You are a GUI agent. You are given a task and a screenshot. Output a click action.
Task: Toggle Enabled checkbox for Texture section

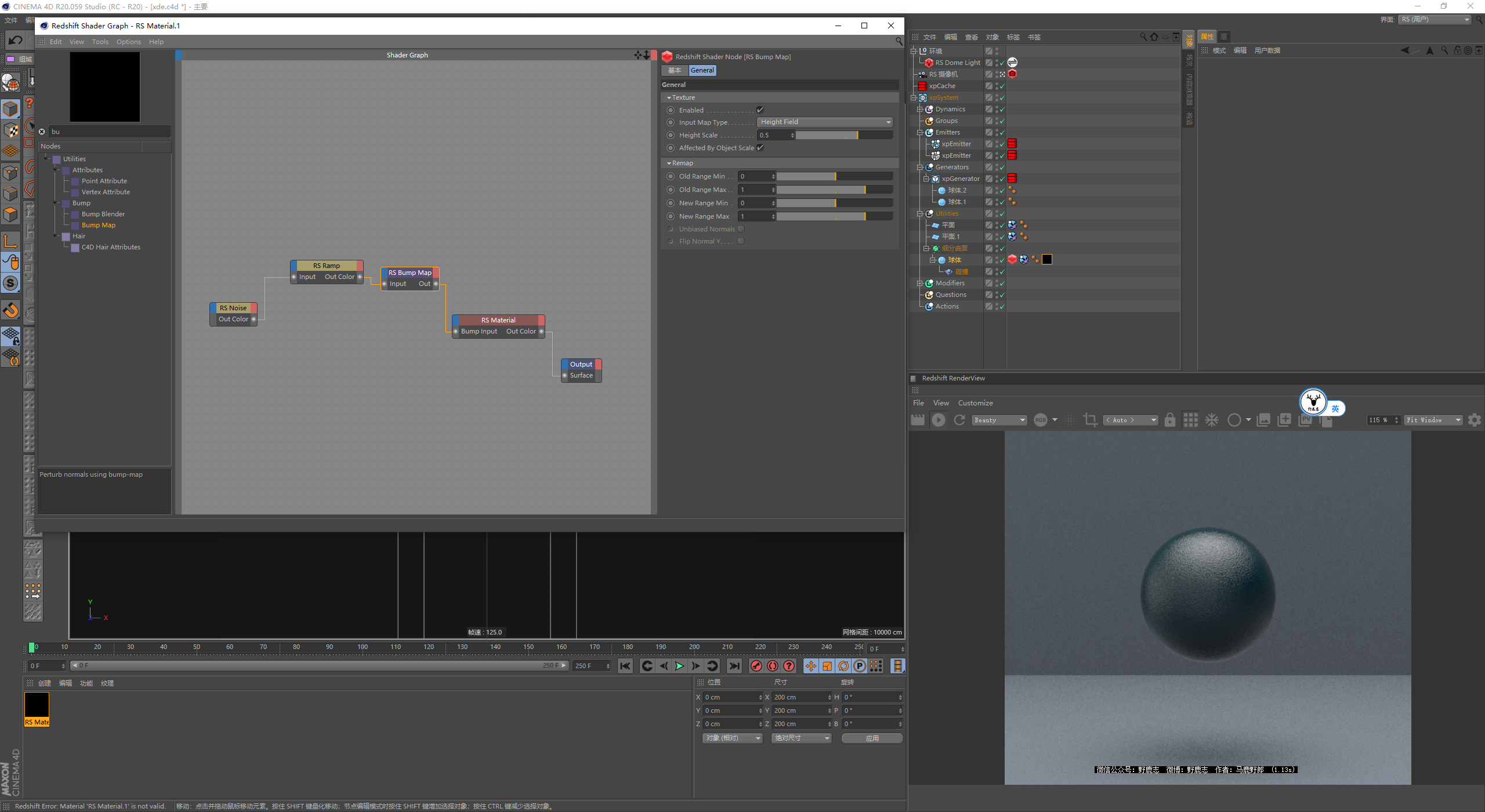757,110
